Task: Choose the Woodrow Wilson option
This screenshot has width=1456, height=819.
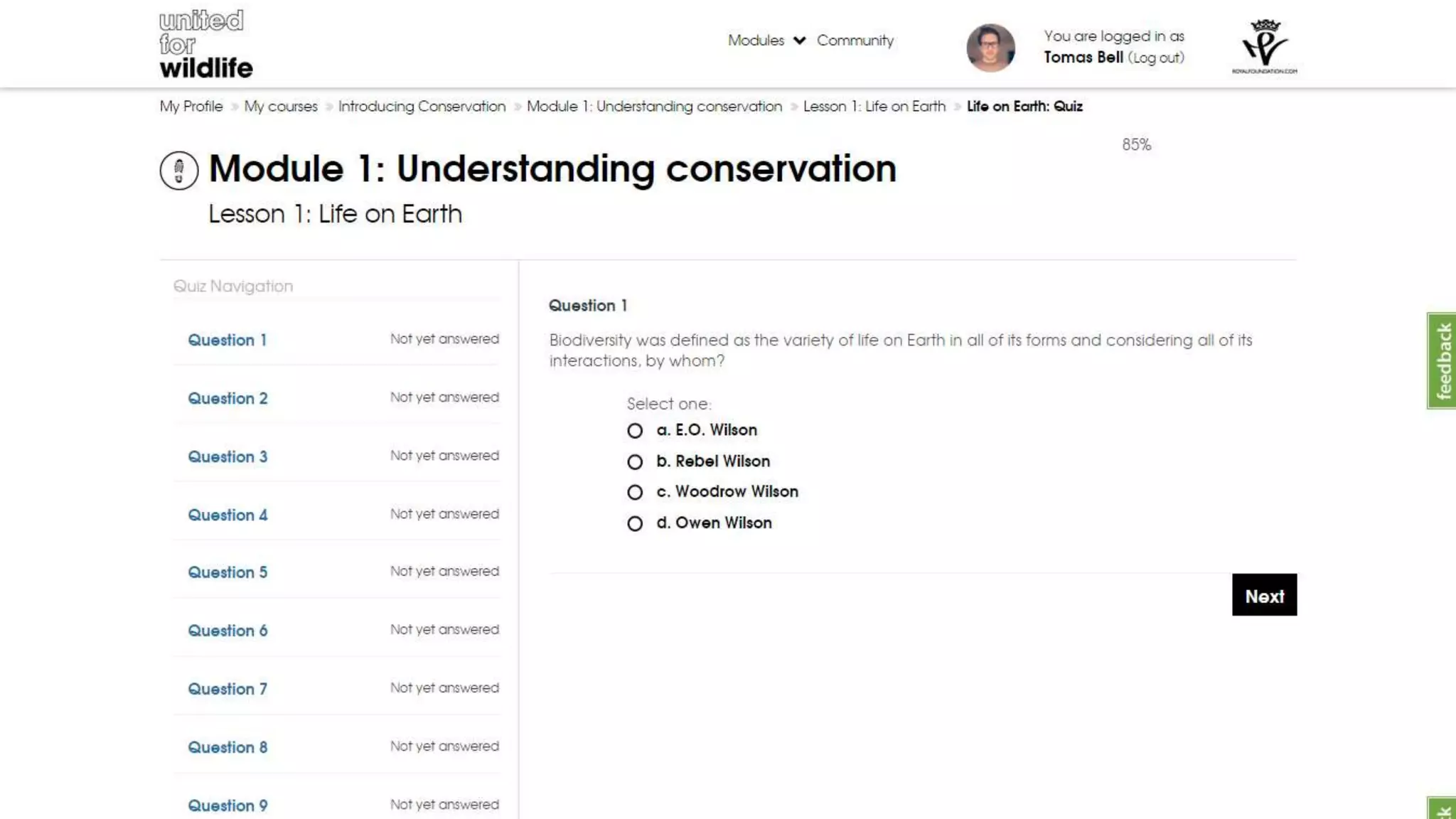Action: 635,493
